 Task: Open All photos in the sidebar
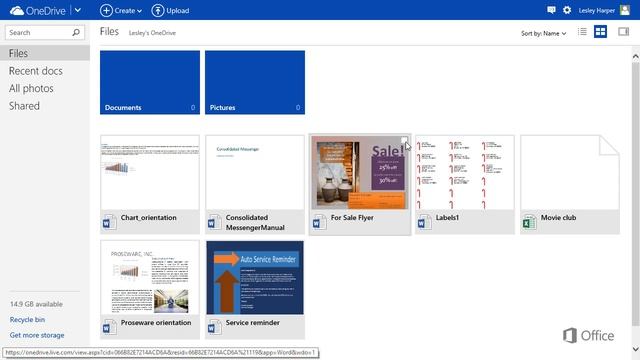31,88
